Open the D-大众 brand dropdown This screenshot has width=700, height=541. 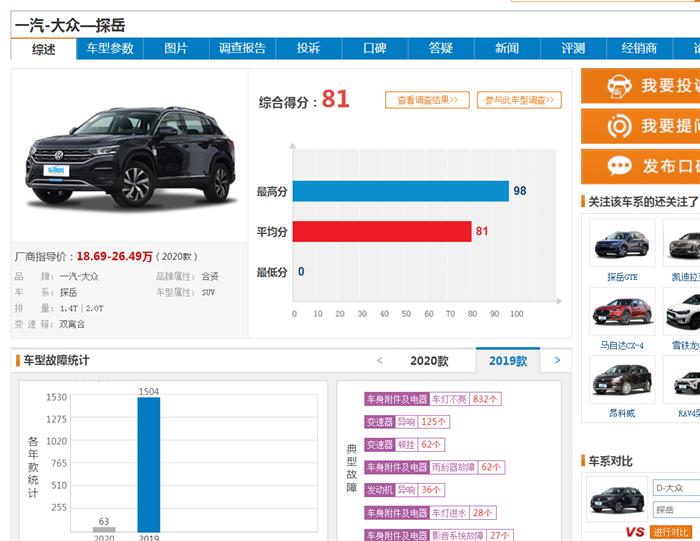[676, 488]
